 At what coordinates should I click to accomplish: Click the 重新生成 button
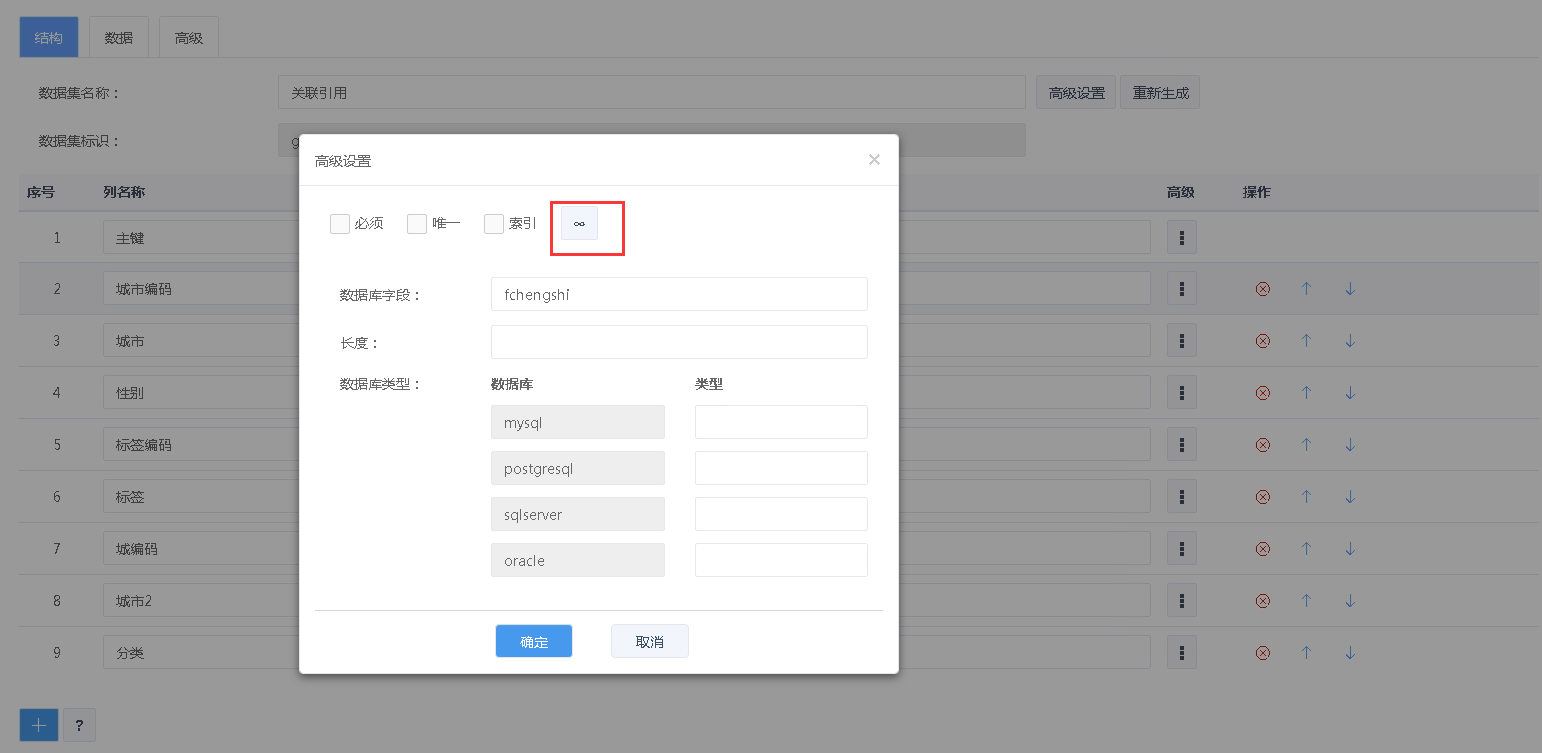tap(1160, 92)
